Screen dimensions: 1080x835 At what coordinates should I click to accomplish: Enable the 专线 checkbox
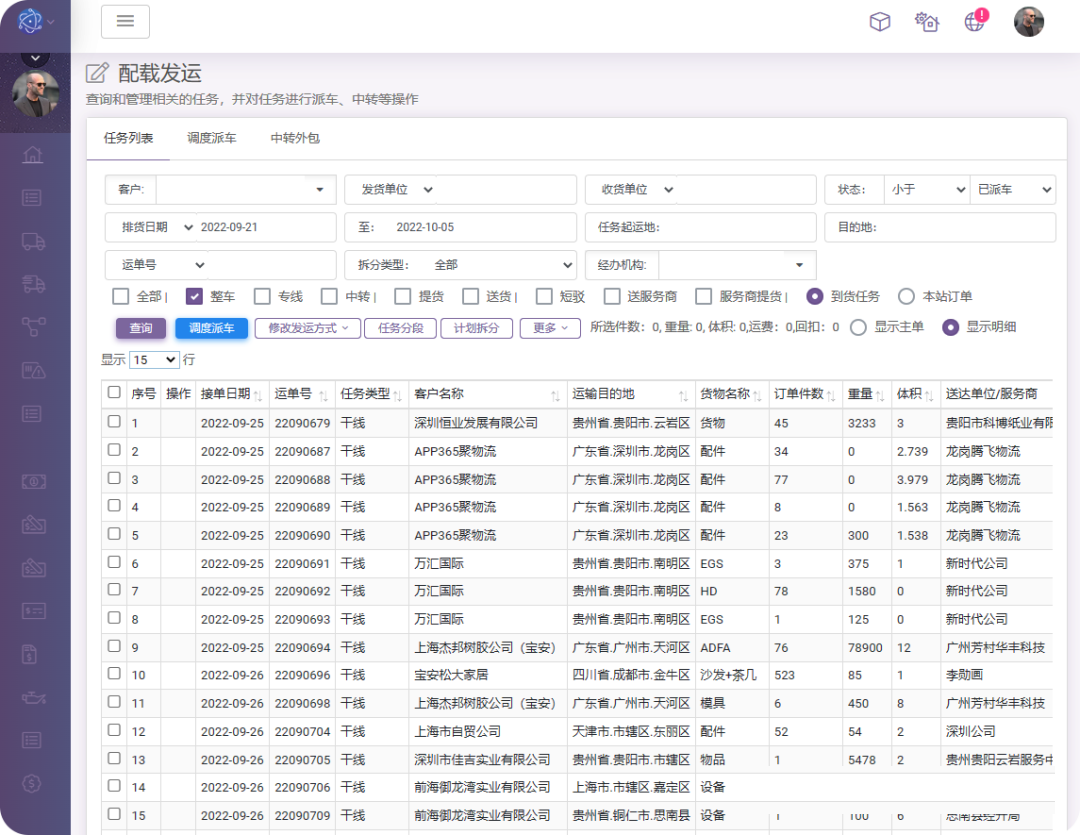pyautogui.click(x=262, y=296)
